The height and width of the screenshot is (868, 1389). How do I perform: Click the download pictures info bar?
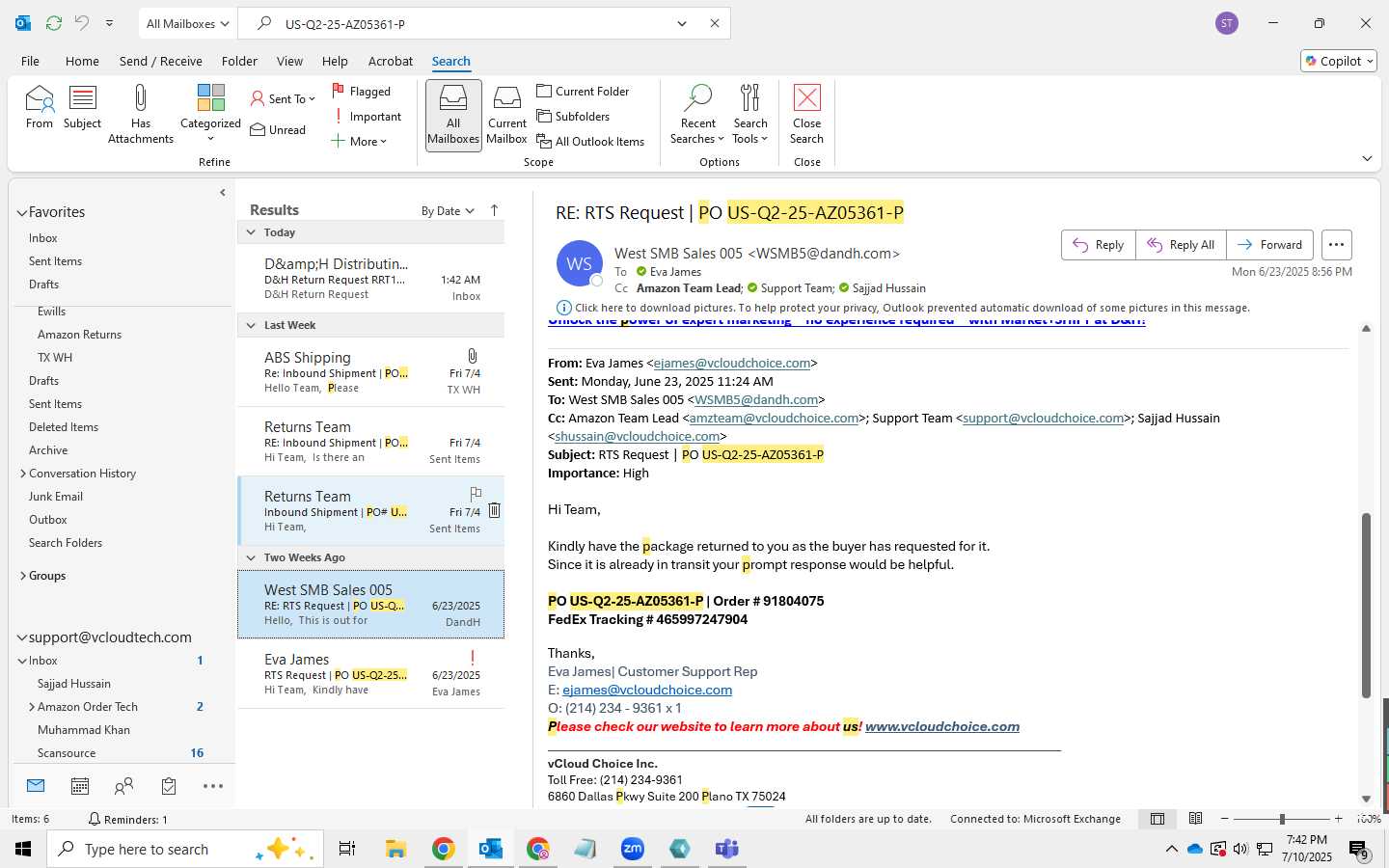pos(903,308)
